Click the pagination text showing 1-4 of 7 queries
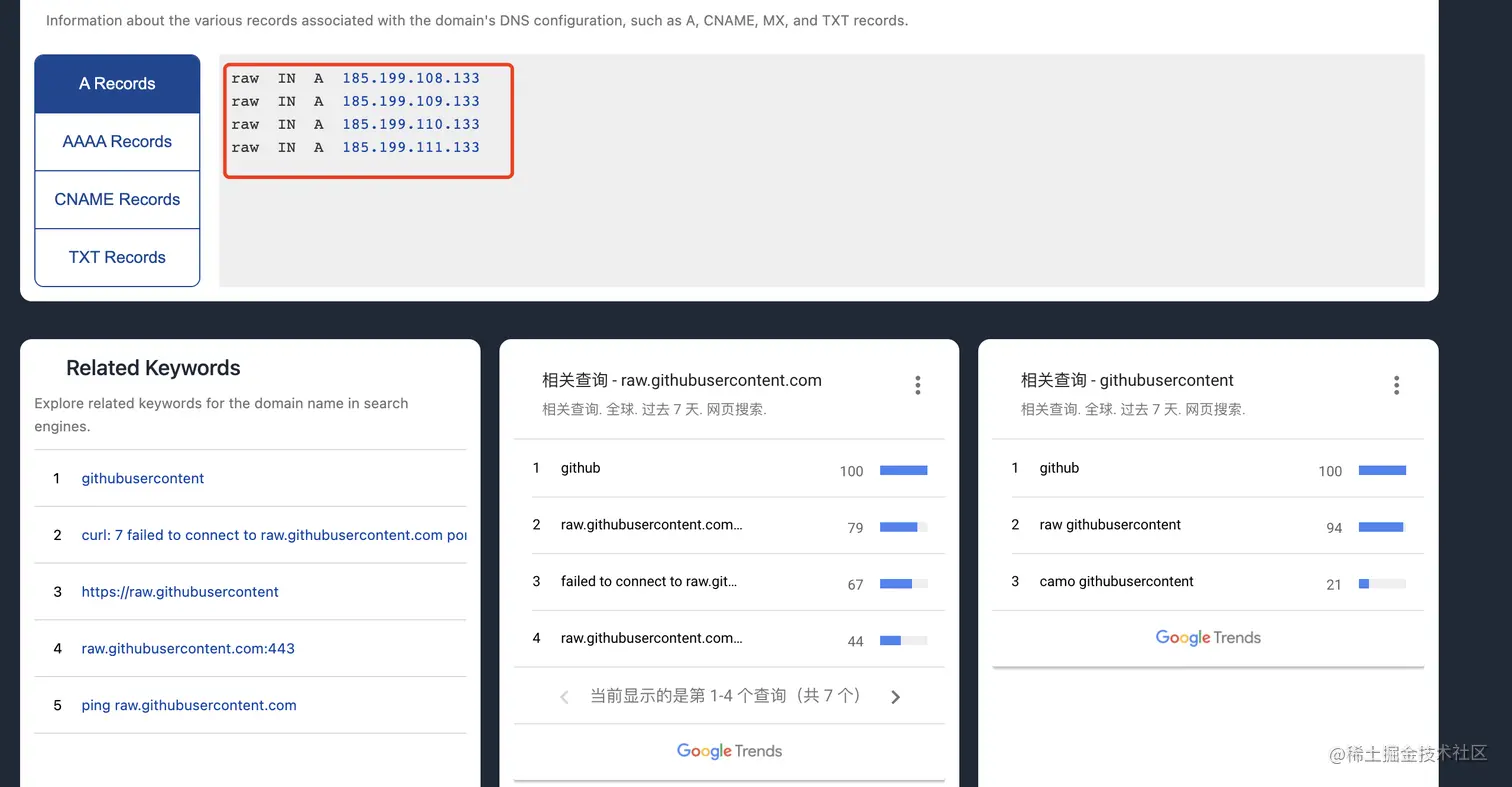This screenshot has height=787, width=1512. point(725,696)
